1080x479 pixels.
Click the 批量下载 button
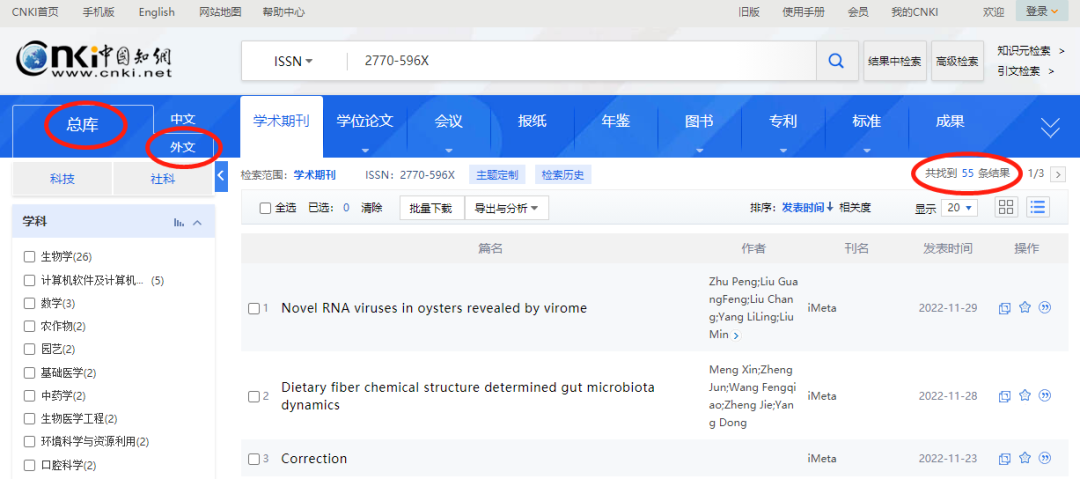click(x=430, y=207)
